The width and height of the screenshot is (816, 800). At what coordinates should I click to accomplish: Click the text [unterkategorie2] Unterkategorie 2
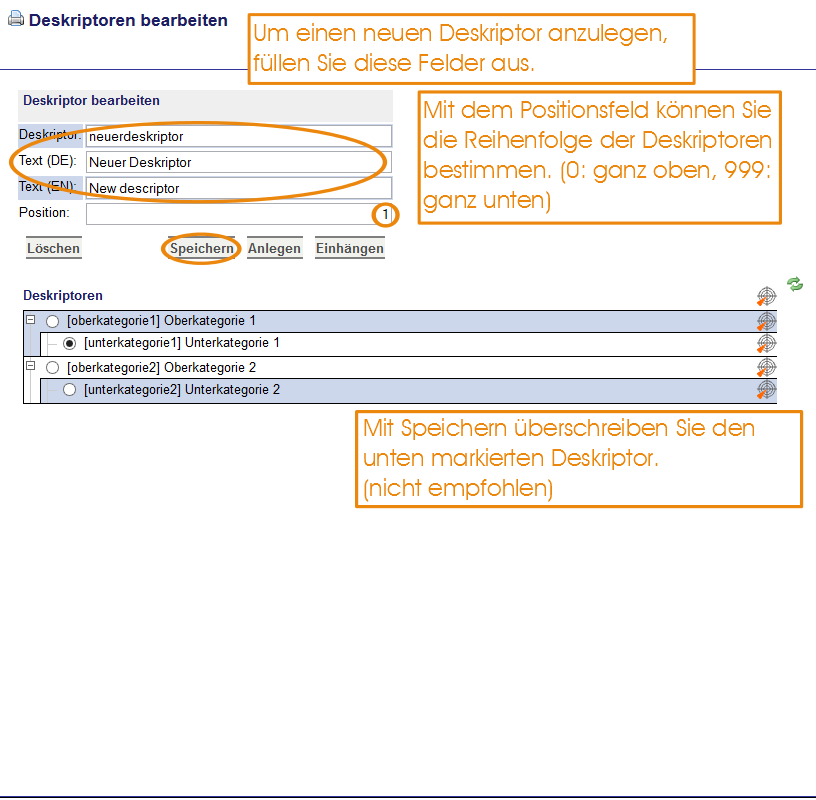(x=182, y=390)
